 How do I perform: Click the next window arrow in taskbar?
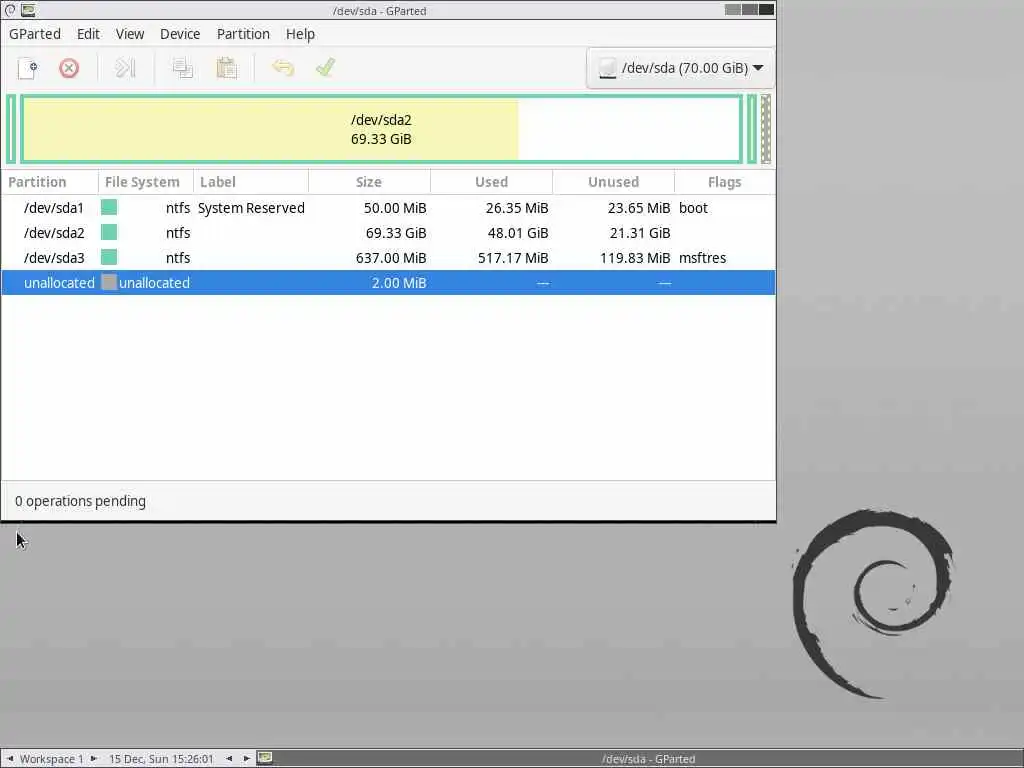(x=247, y=759)
